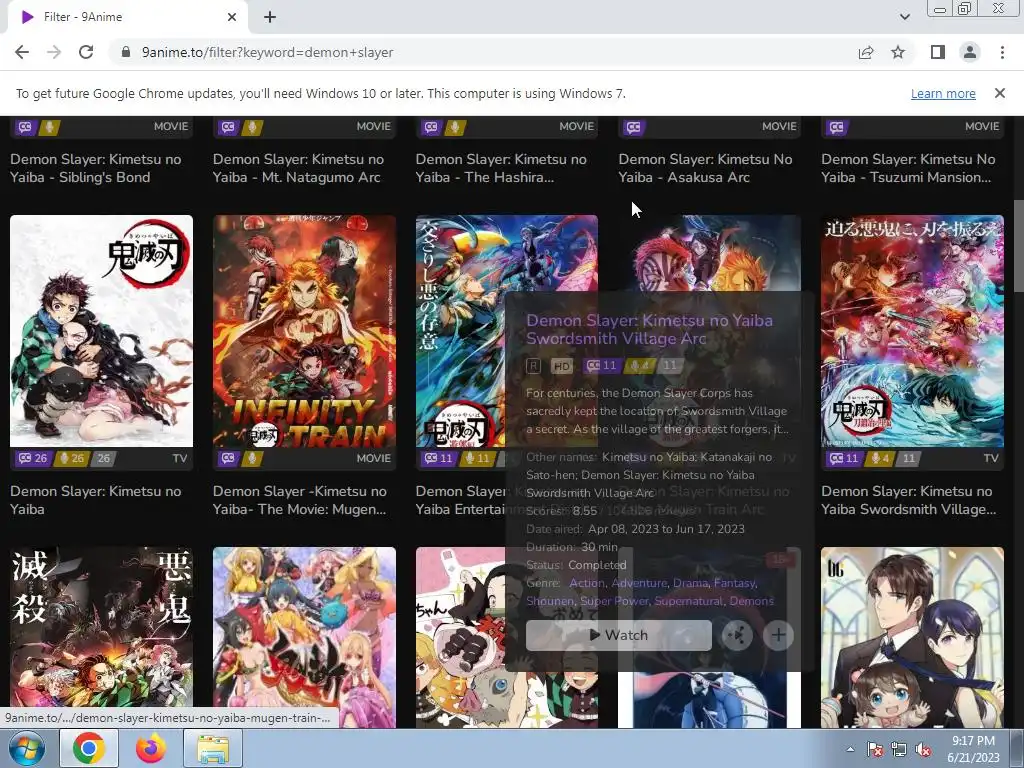
Task: Click the page vertical scrollbar thumb
Action: click(x=1018, y=246)
